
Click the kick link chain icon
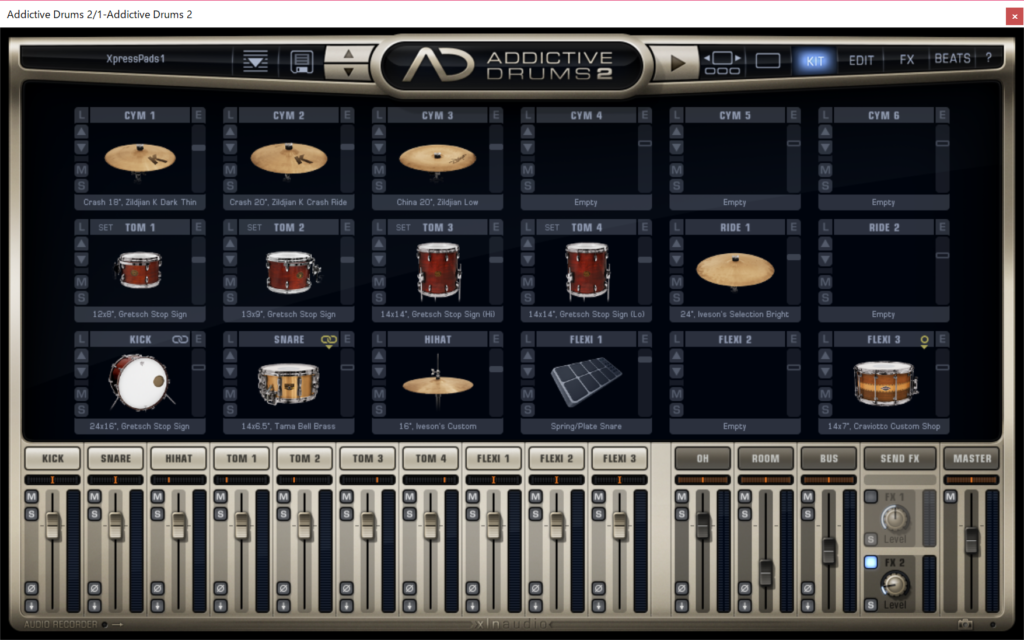180,340
